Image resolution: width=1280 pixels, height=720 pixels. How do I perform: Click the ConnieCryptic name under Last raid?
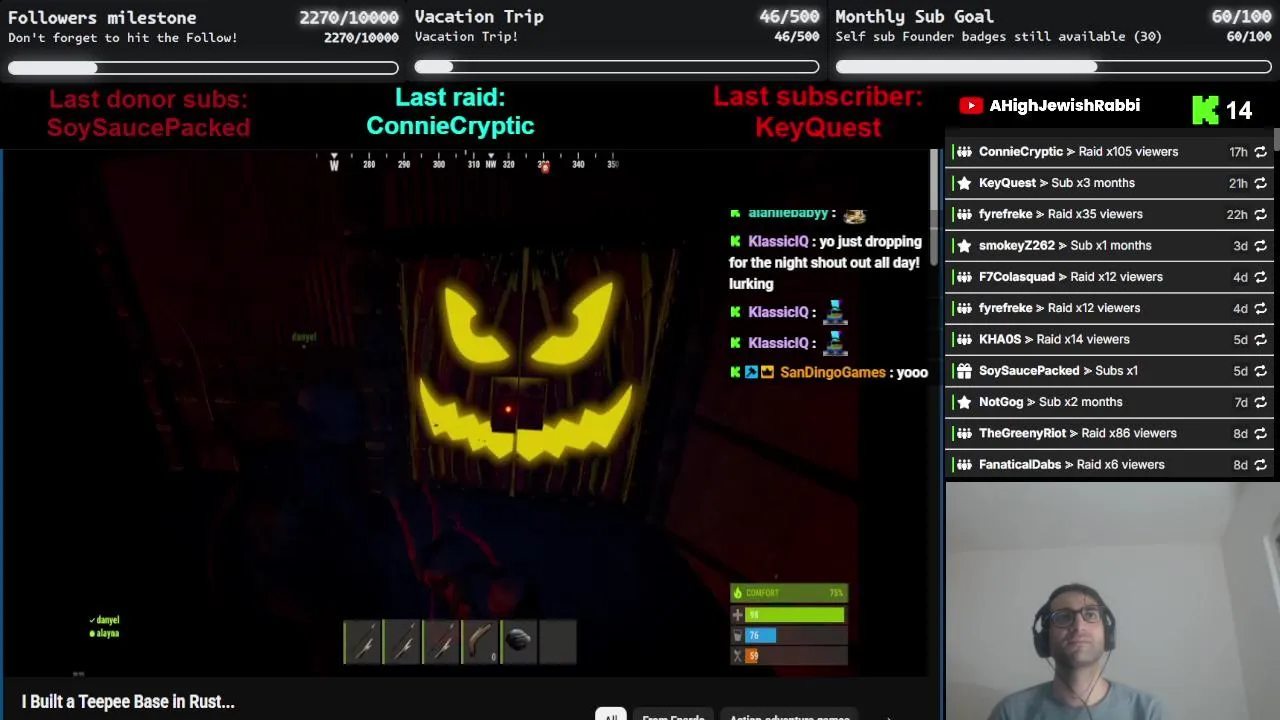(450, 126)
